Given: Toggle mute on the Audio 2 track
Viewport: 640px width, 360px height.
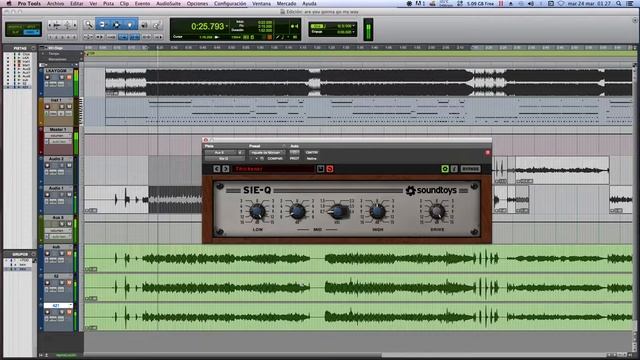Looking at the screenshot, I should click(69, 165).
